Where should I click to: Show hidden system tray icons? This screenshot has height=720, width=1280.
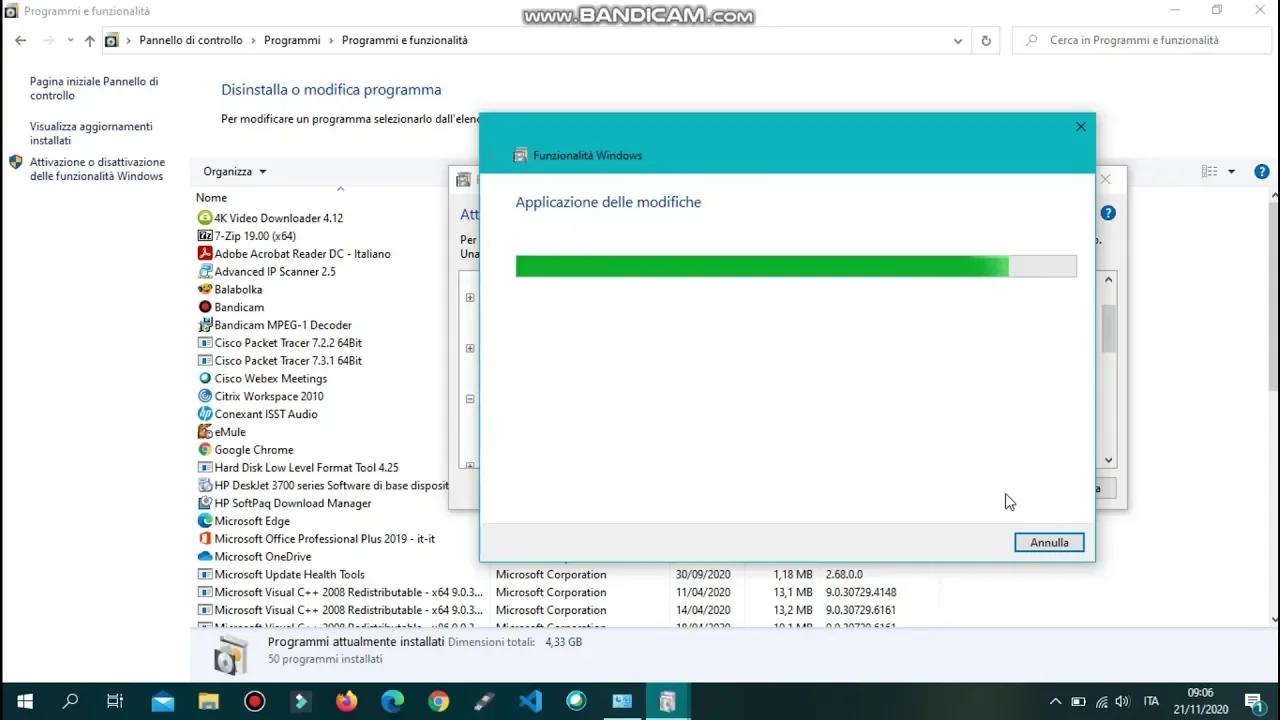(x=1056, y=701)
